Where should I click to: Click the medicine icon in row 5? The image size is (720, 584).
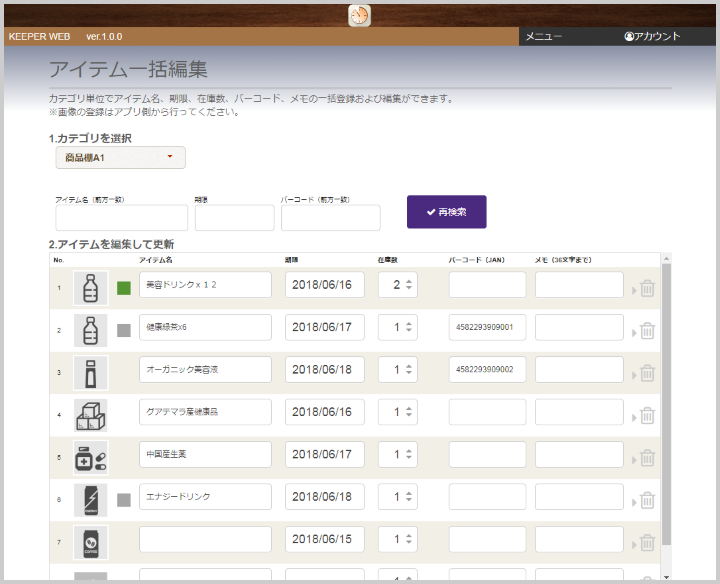(90, 457)
